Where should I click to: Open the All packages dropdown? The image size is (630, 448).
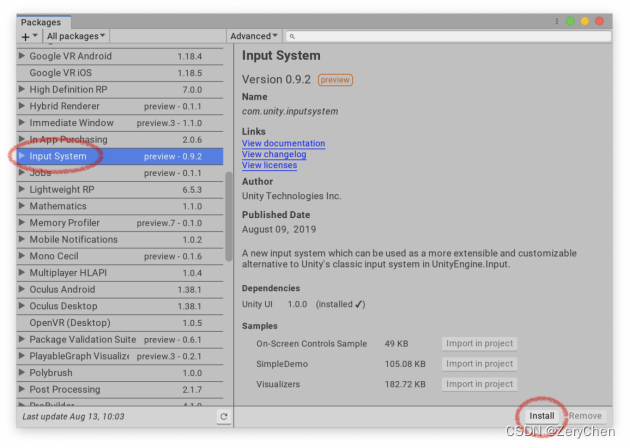tap(76, 36)
